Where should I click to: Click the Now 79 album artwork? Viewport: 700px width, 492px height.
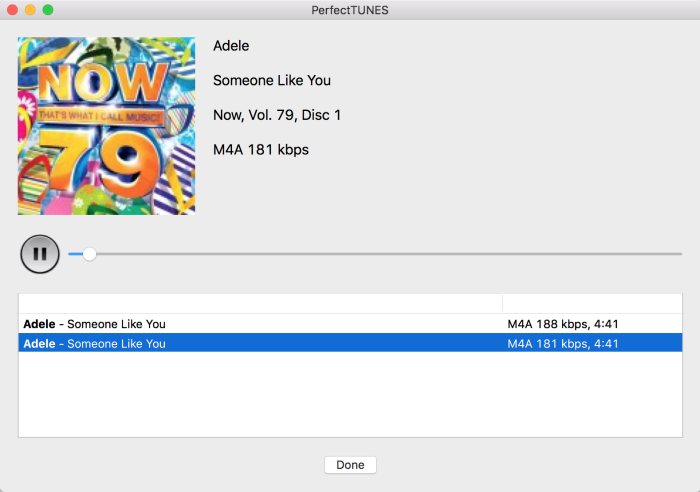[x=106, y=126]
